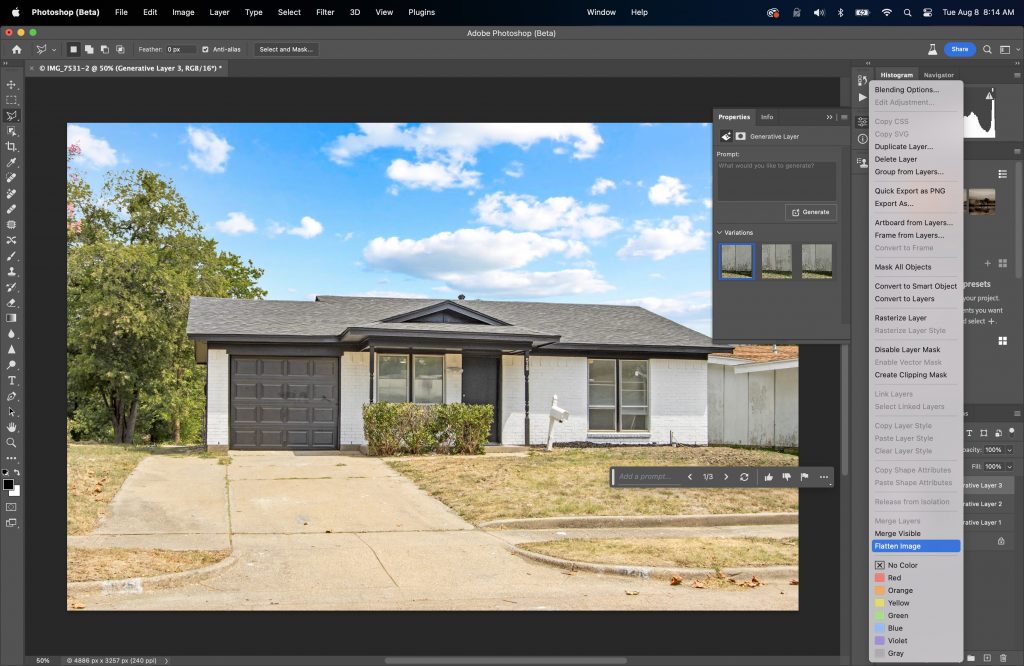This screenshot has width=1024, height=666.
Task: Select the Type tool in the toolbar
Action: (12, 380)
